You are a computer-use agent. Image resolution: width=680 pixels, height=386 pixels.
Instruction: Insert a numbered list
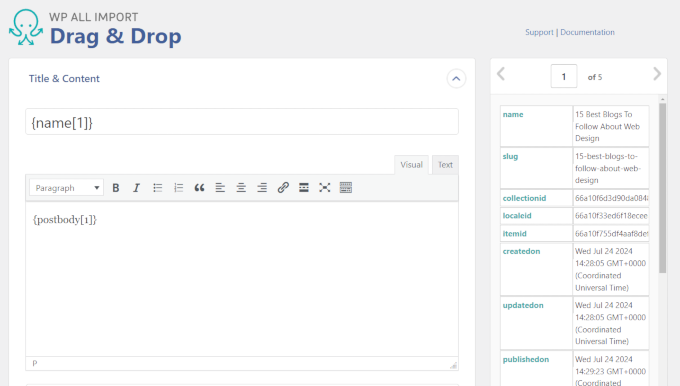pyautogui.click(x=178, y=188)
